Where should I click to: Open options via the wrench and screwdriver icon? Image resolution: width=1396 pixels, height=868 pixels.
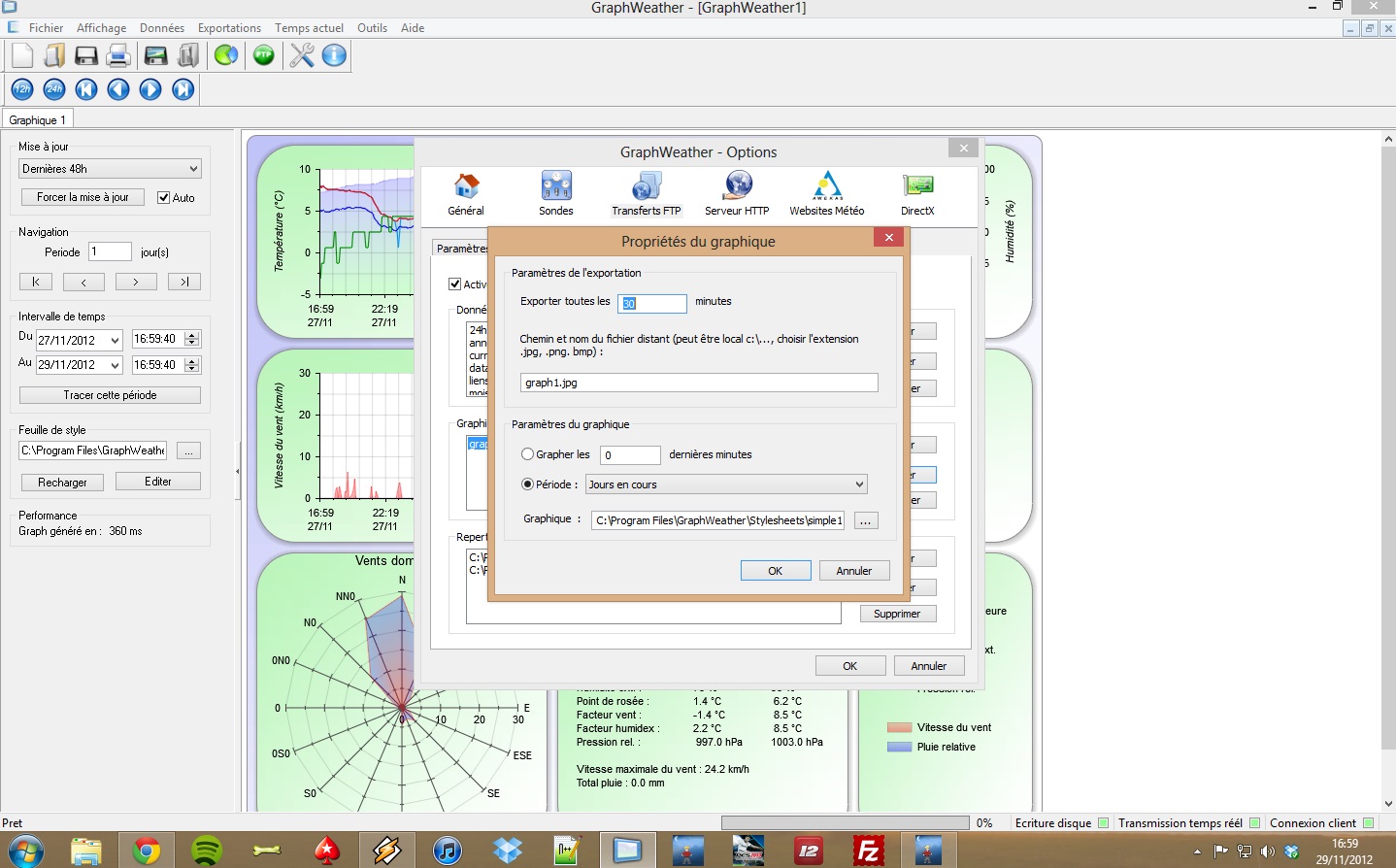pos(302,55)
